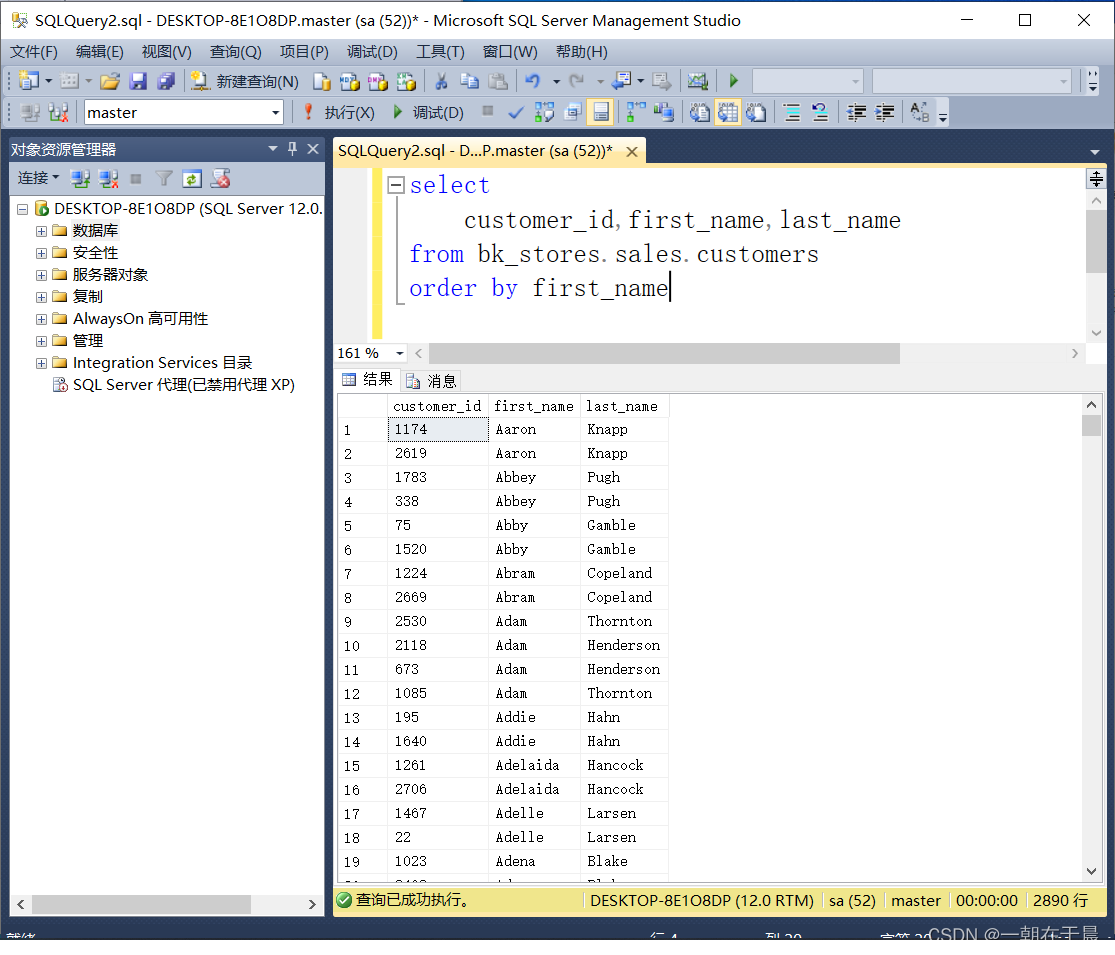
Task: Click the Activity Monitor icon
Action: (x=698, y=82)
